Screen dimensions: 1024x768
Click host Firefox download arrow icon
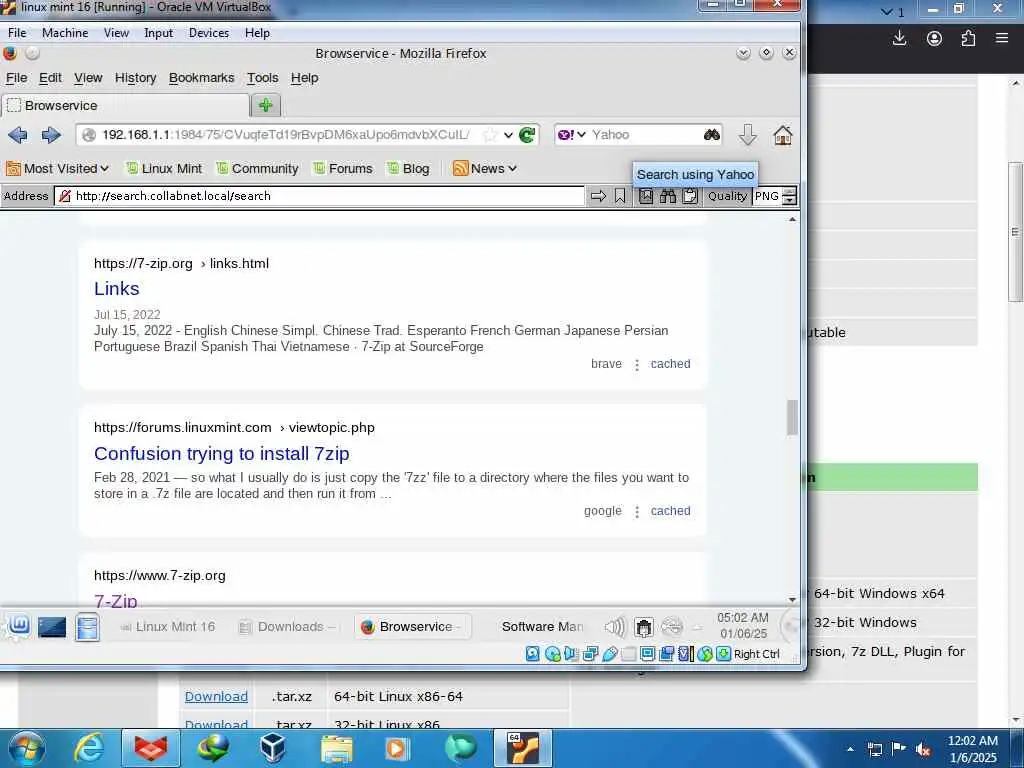[899, 38]
